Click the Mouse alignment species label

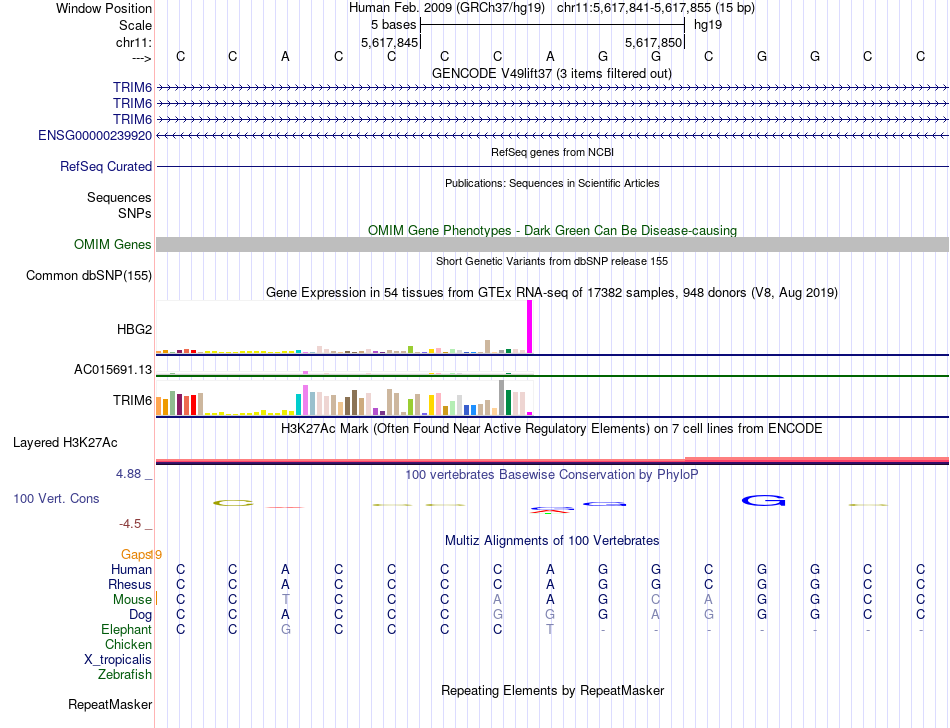(x=132, y=600)
